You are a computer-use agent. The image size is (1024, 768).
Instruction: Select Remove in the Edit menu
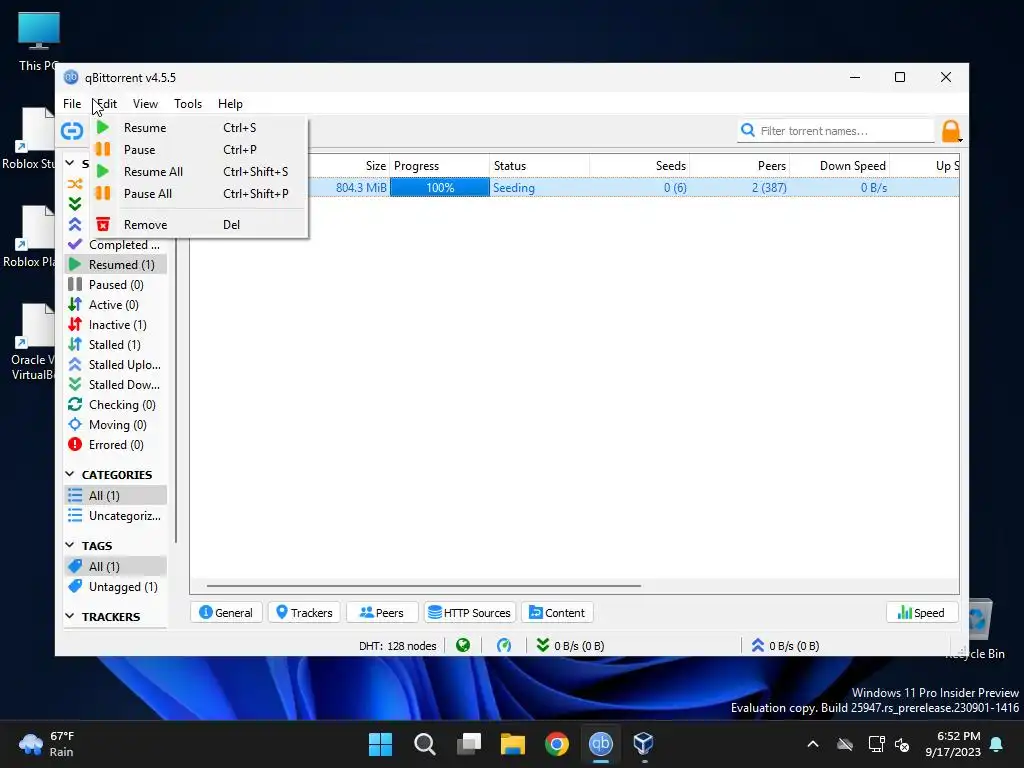coord(199,225)
